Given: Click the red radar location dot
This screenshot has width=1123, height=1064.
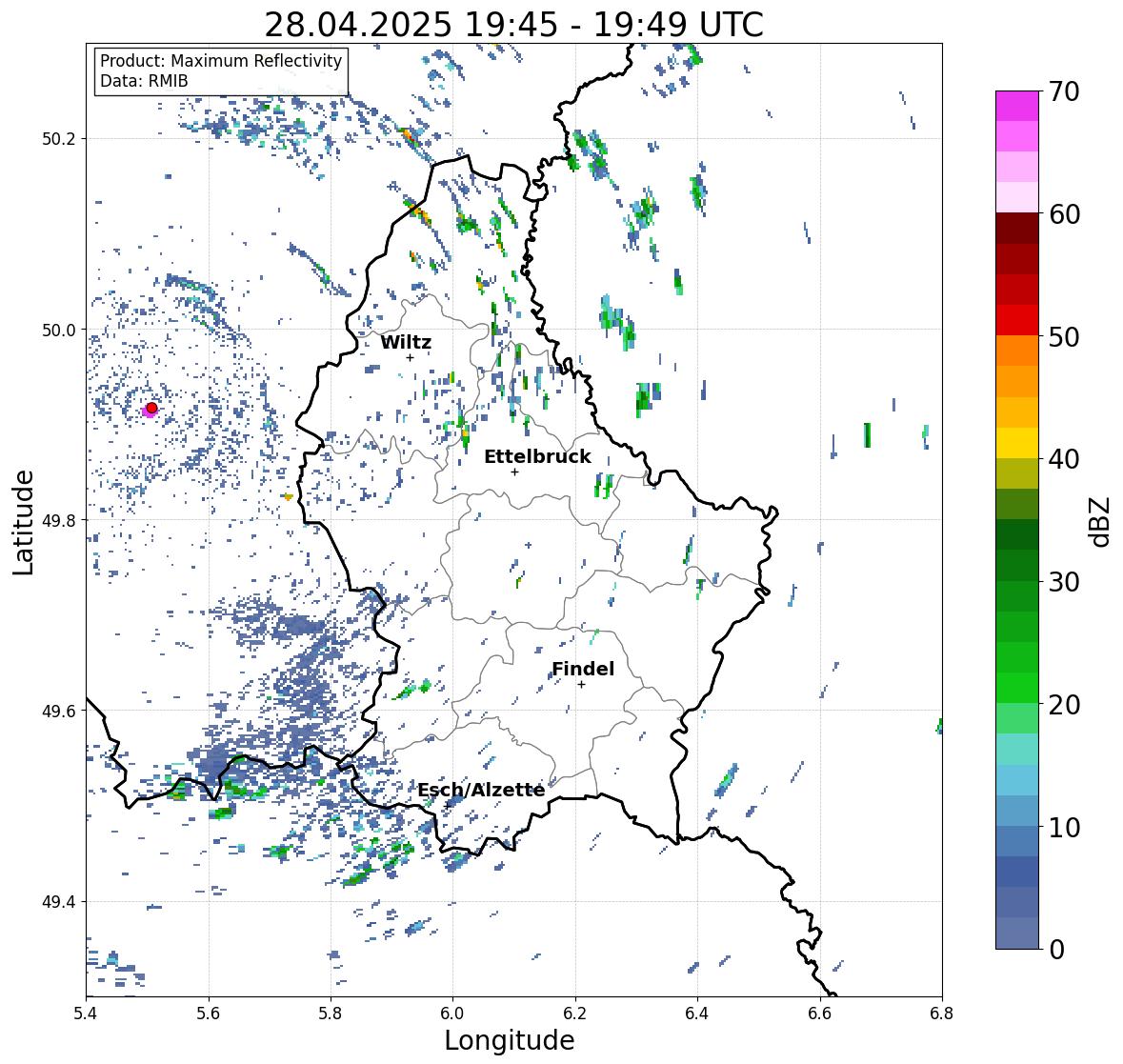Looking at the screenshot, I should [x=151, y=408].
